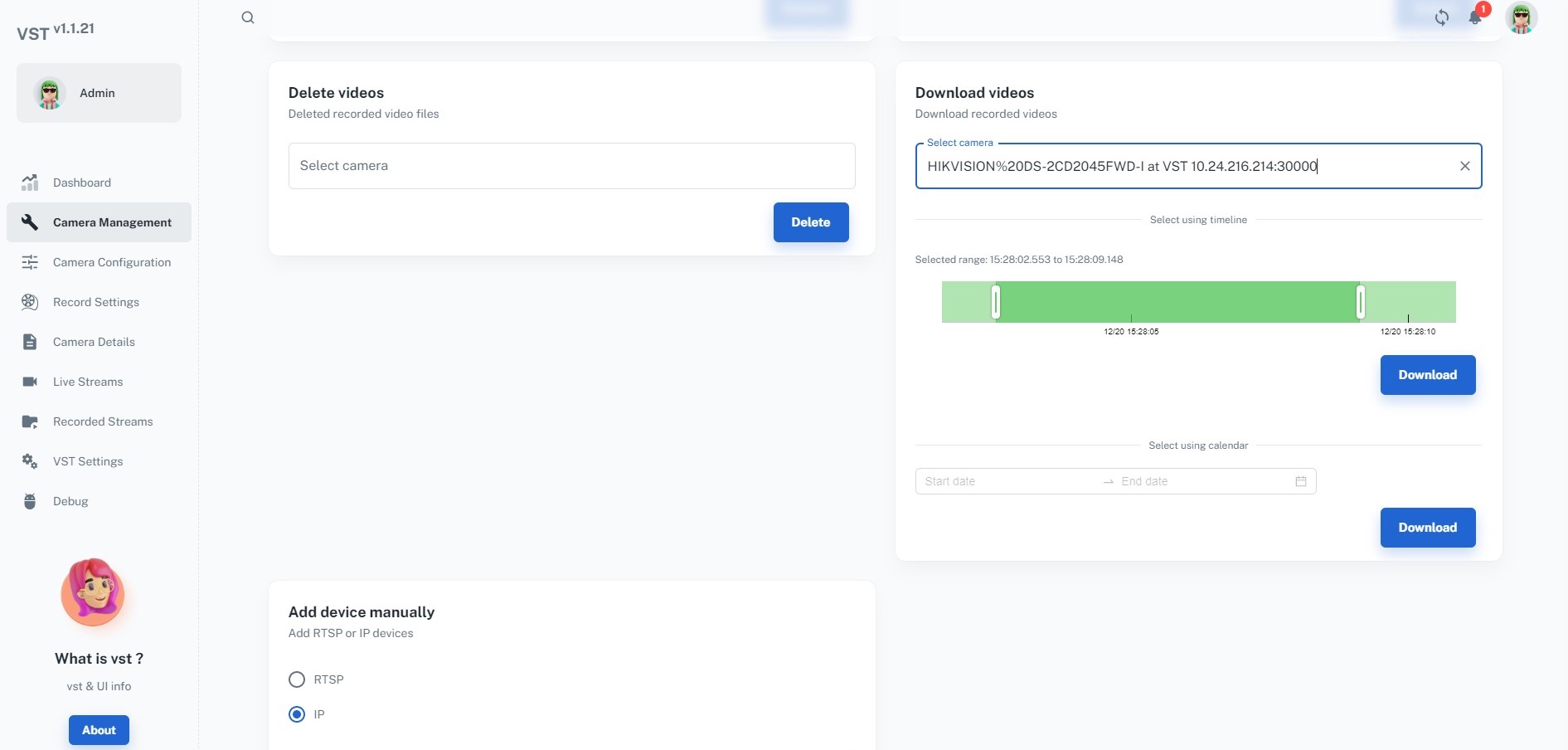The image size is (1568, 750).
Task: Click the Debug bug icon
Action: click(x=30, y=501)
